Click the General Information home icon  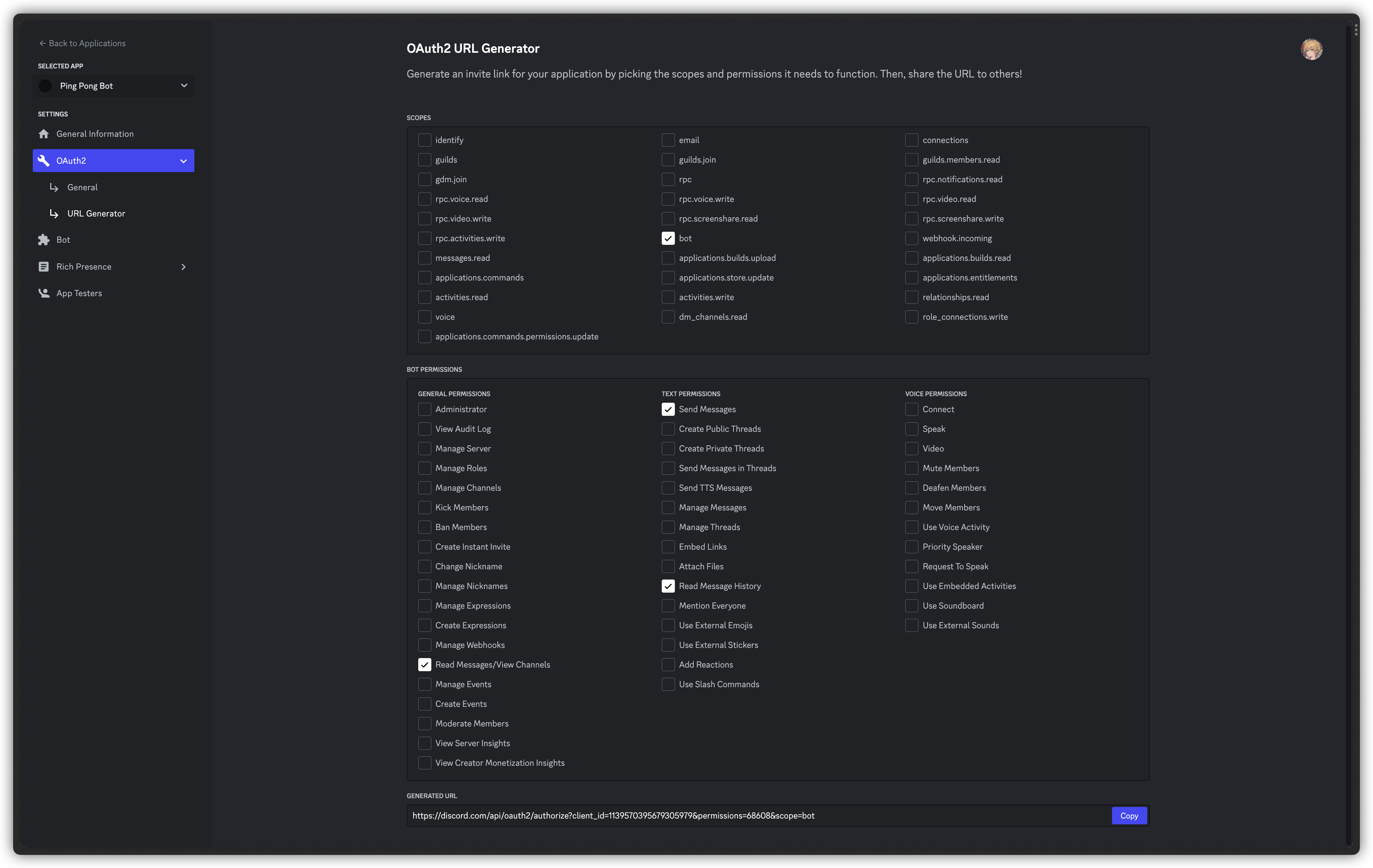pyautogui.click(x=43, y=134)
